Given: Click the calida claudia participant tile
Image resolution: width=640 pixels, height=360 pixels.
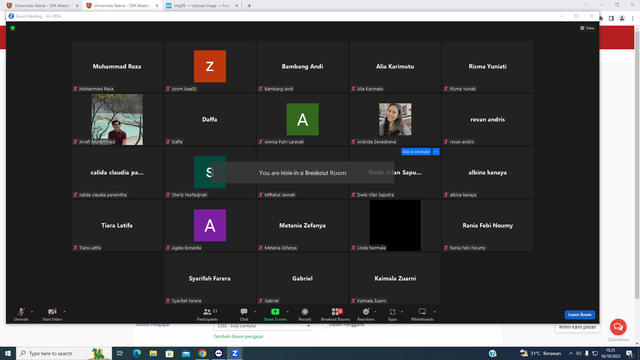Looking at the screenshot, I should tap(117, 172).
